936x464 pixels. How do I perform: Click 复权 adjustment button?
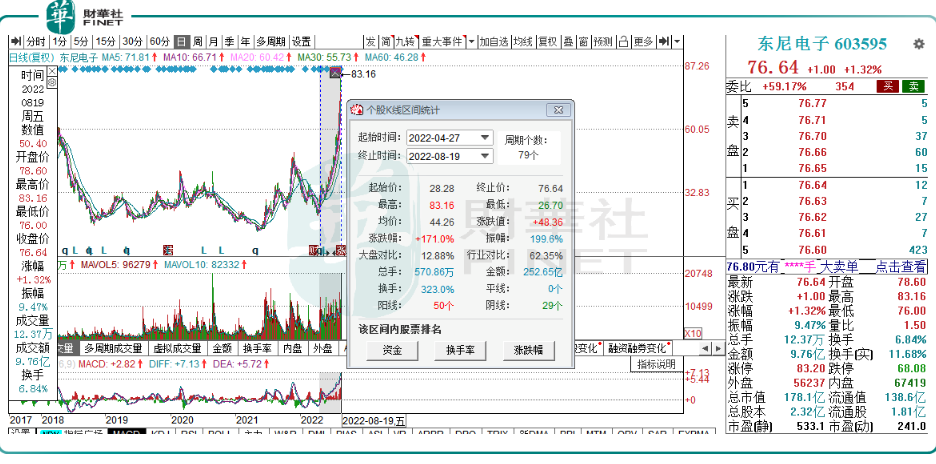click(x=547, y=42)
